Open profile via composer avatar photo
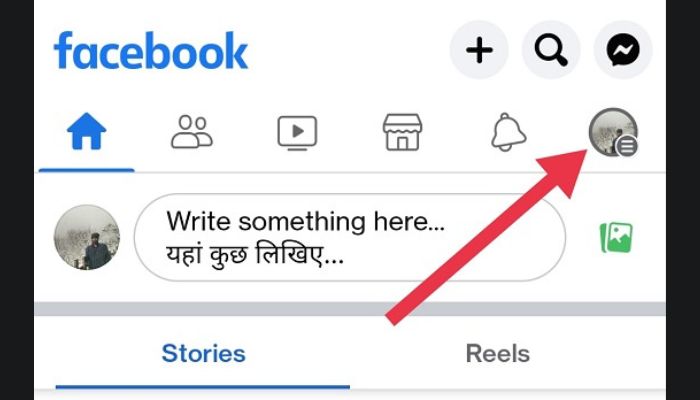This screenshot has height=400, width=700. coord(87,237)
